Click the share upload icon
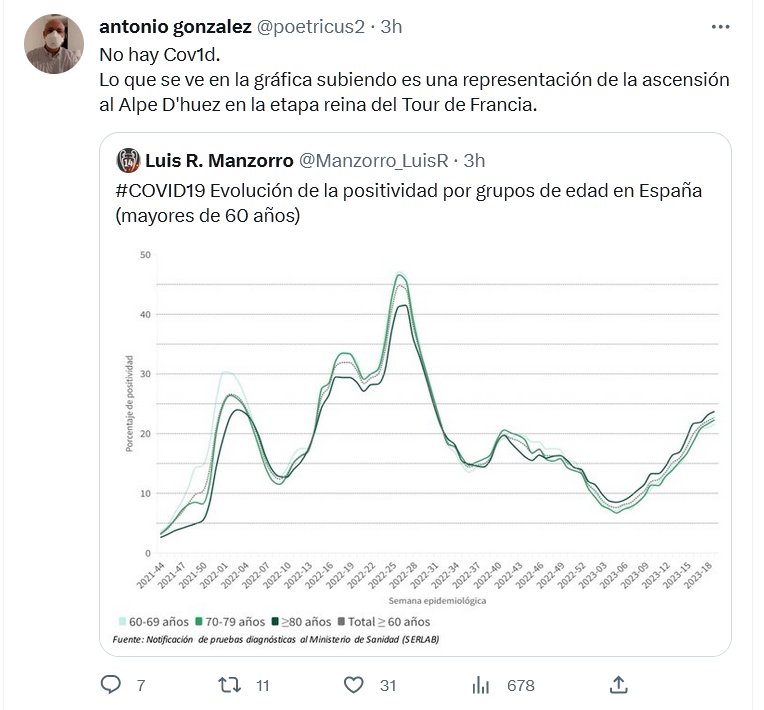This screenshot has height=710, width=764. coord(619,685)
